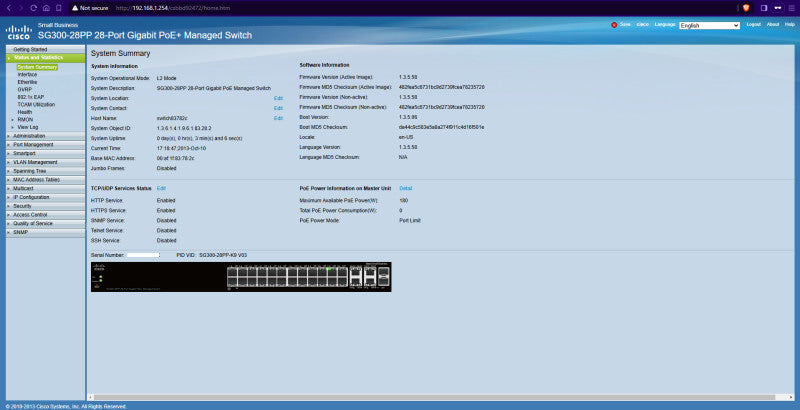The width and height of the screenshot is (800, 410).
Task: Open the Brave Shields lion icon
Action: click(746, 8)
